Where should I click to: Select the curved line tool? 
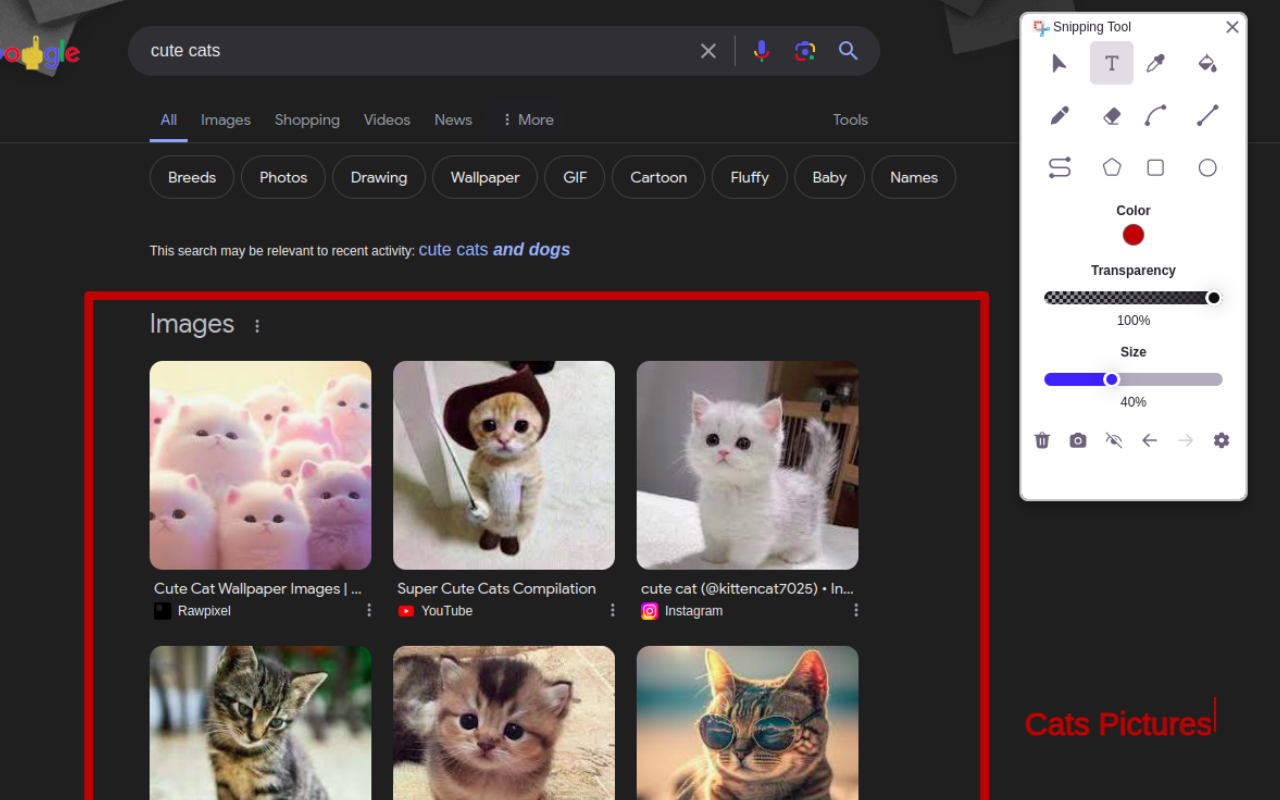pos(1155,115)
